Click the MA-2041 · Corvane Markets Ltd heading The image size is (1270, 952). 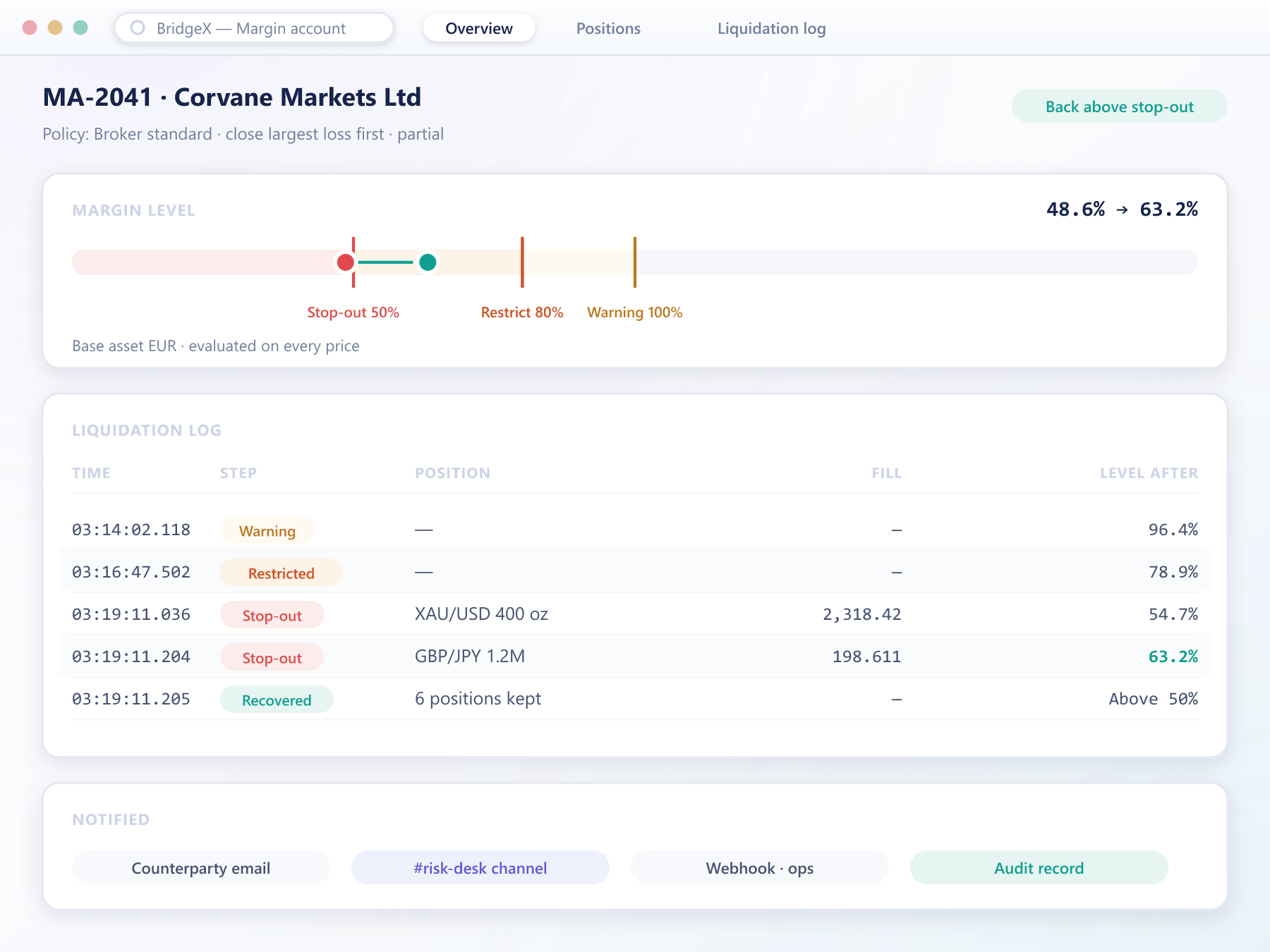(232, 97)
